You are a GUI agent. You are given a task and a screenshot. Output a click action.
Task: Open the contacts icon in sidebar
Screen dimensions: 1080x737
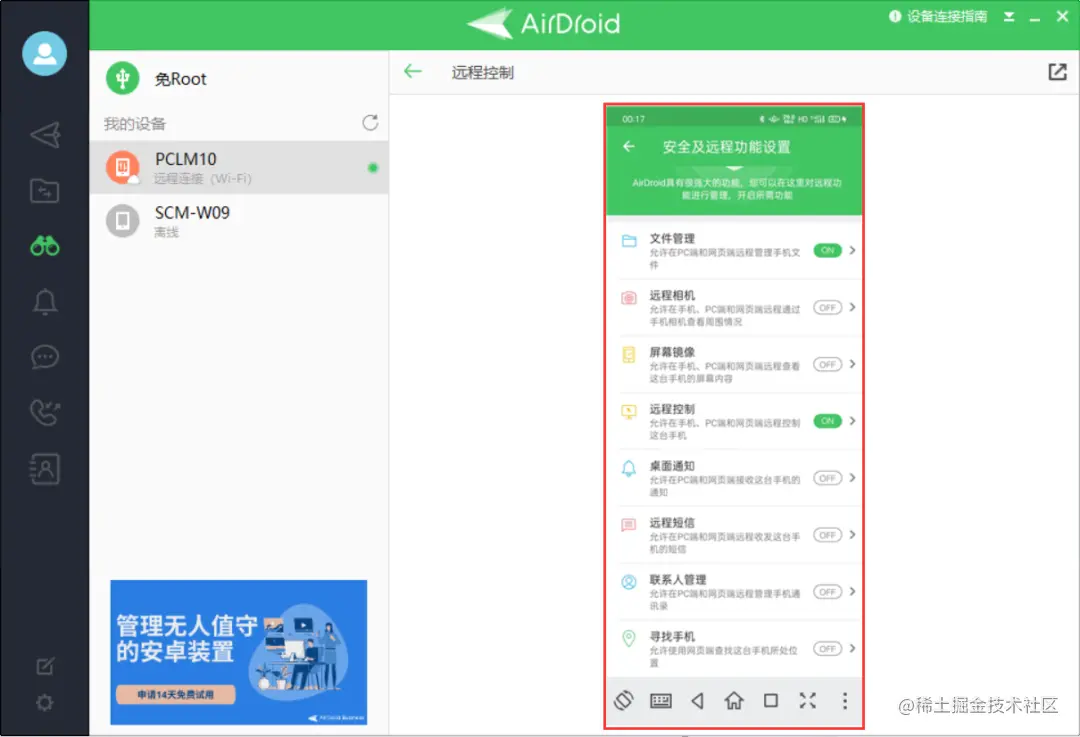[45, 468]
